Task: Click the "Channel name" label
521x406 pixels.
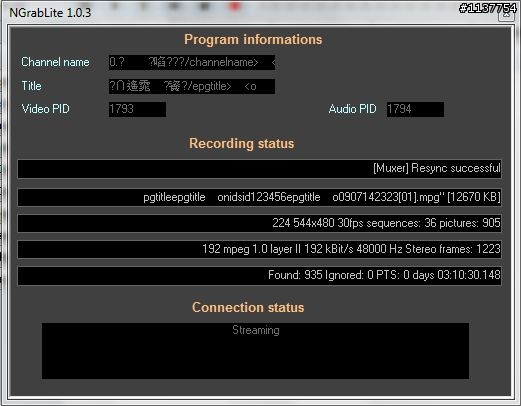Action: [x=55, y=62]
